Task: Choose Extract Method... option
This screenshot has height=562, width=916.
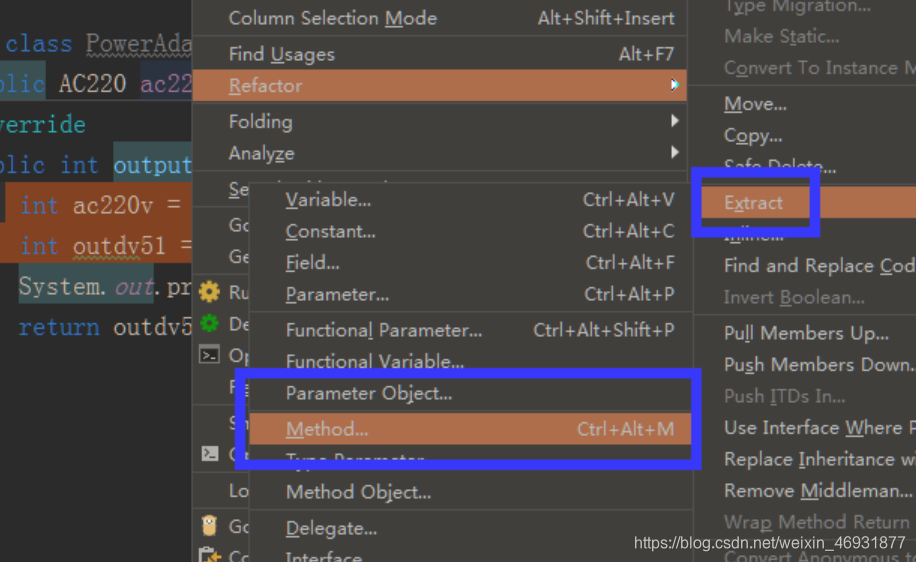Action: coord(471,429)
